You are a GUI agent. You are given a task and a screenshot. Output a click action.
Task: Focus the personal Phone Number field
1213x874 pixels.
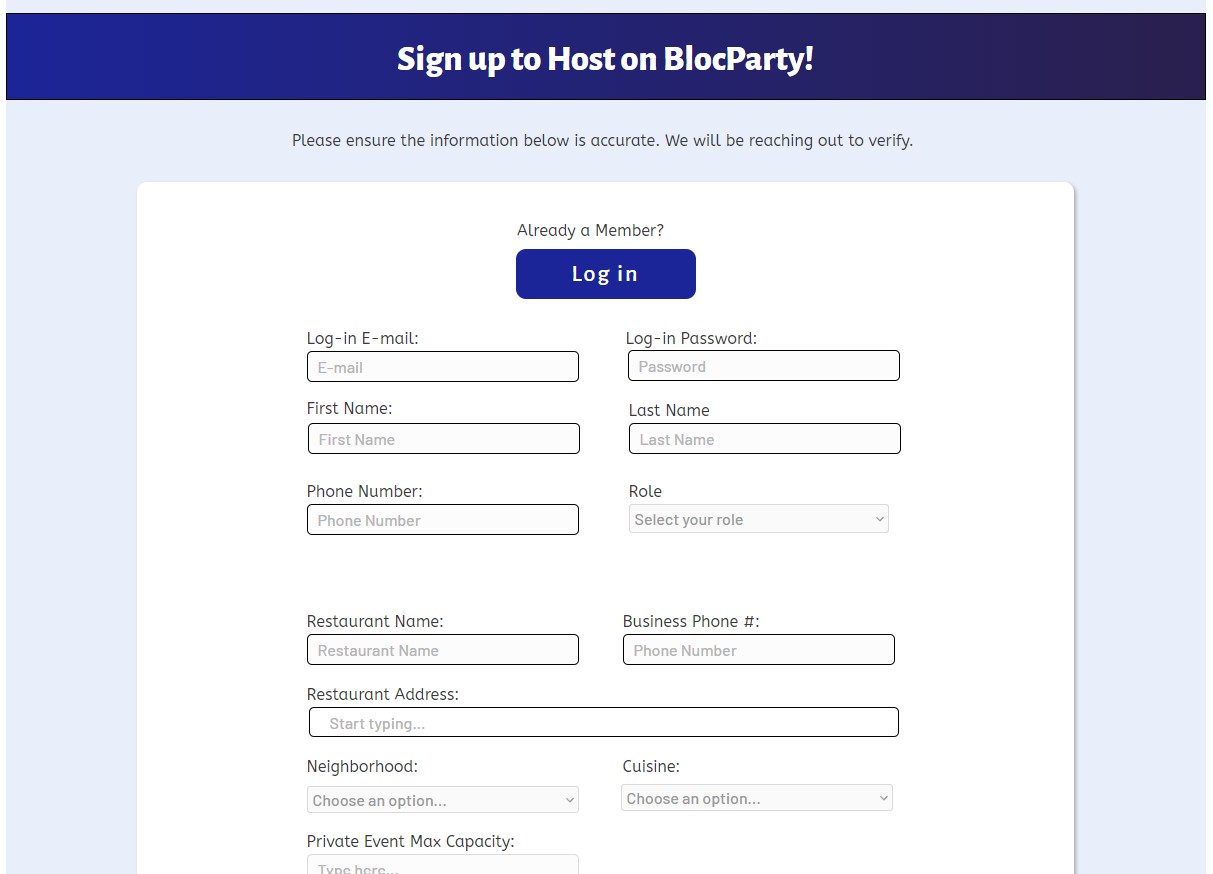click(x=443, y=520)
